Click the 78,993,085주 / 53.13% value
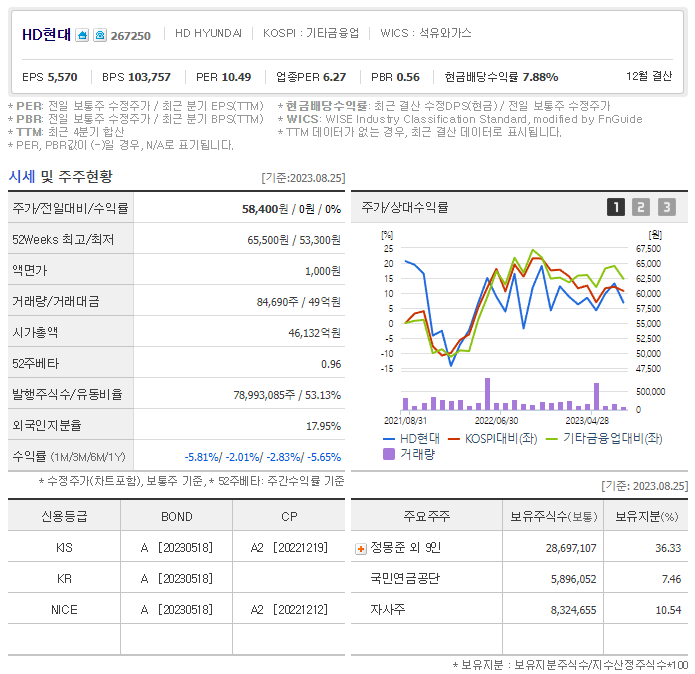 pos(287,395)
